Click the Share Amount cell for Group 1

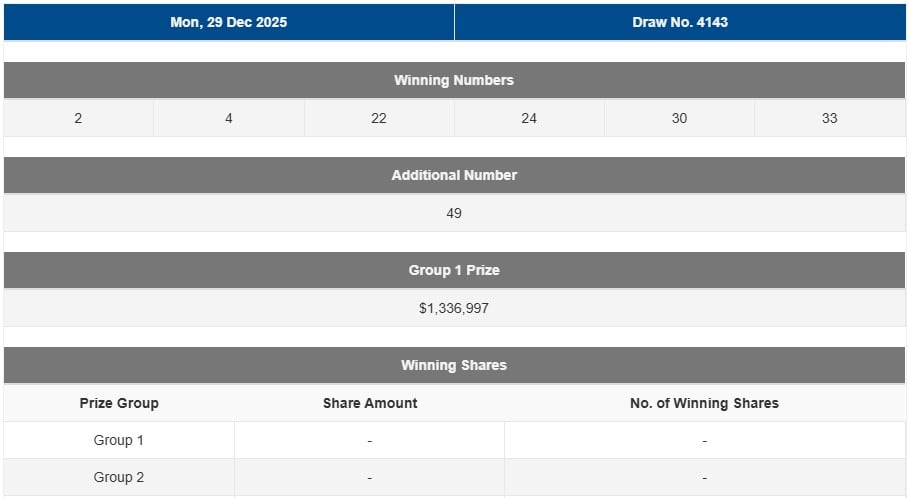point(370,440)
